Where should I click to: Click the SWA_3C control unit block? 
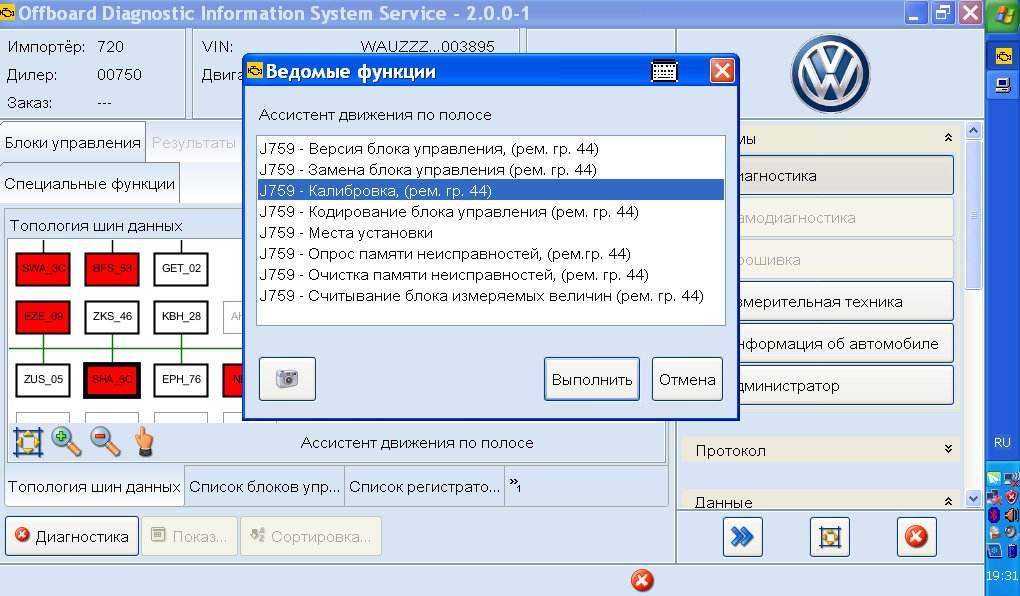(44, 269)
